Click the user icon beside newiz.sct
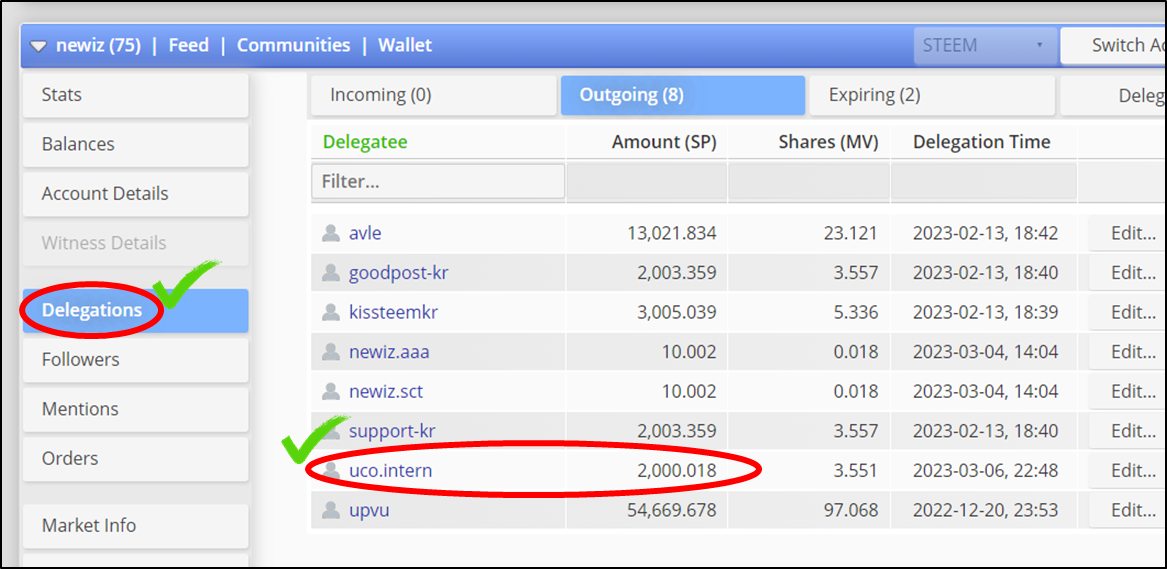 330,391
